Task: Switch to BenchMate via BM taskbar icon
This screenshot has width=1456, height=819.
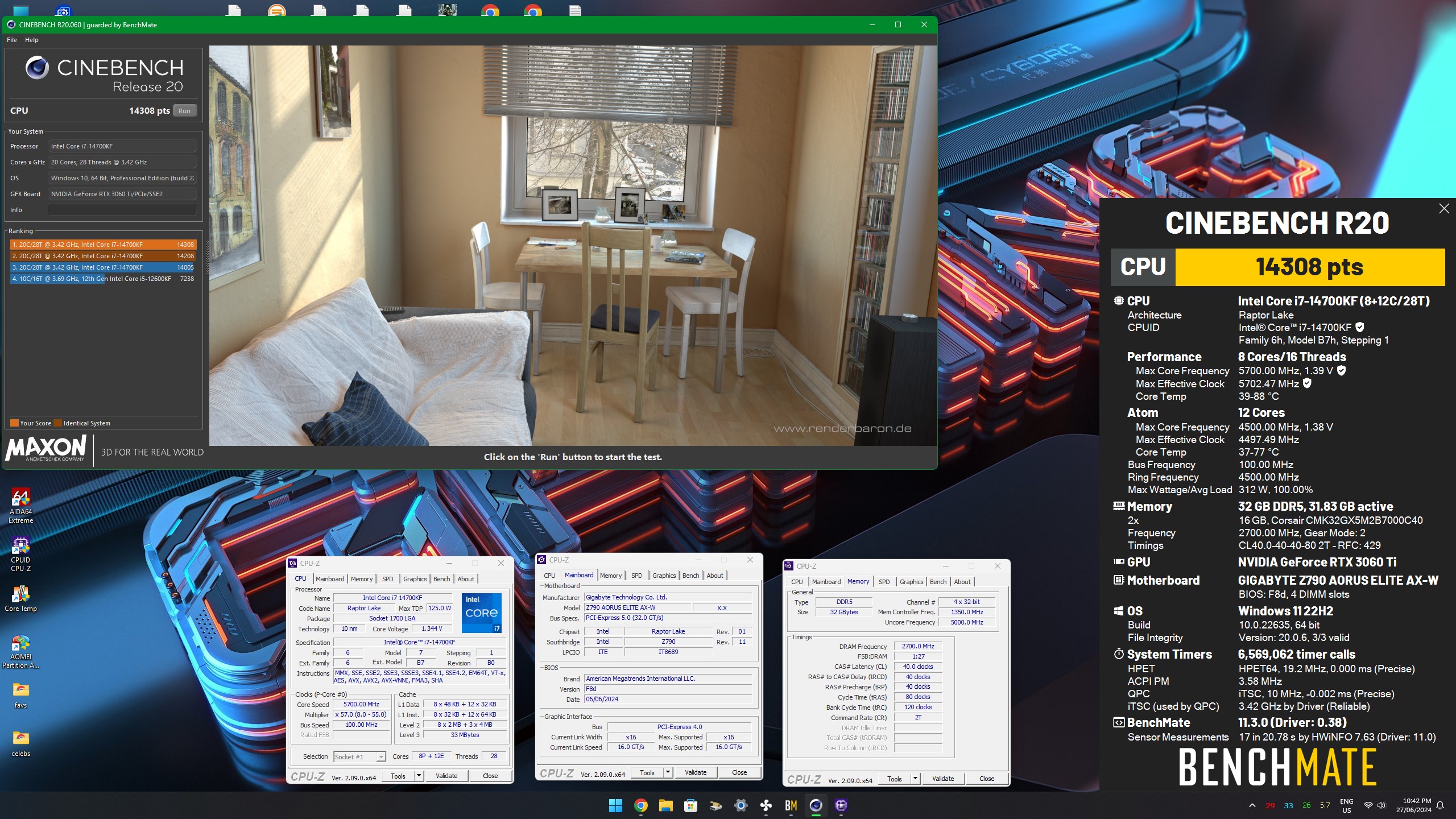Action: 791,805
